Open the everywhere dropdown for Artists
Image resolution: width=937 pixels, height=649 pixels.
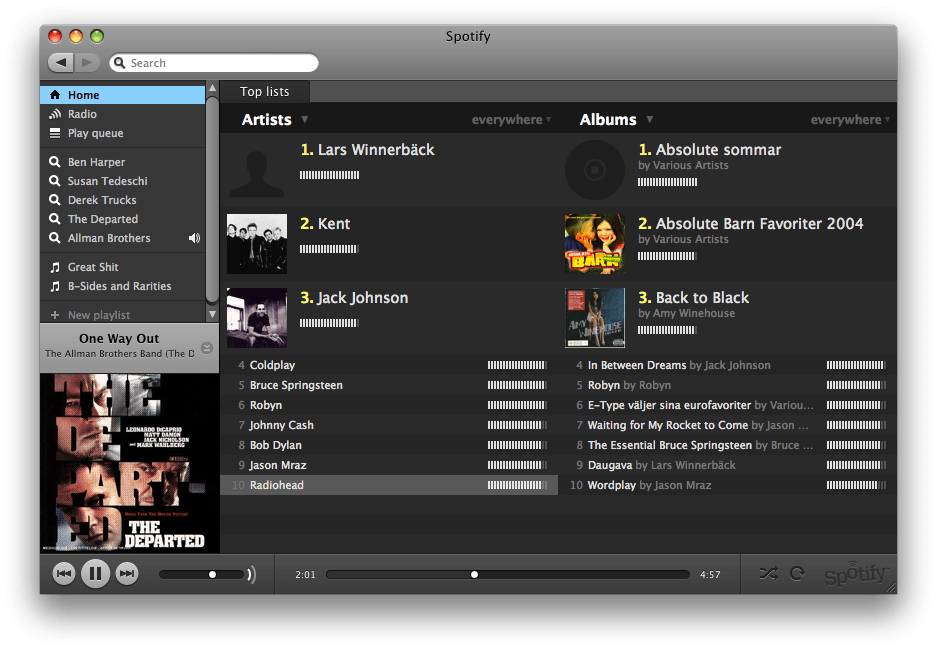tap(511, 120)
